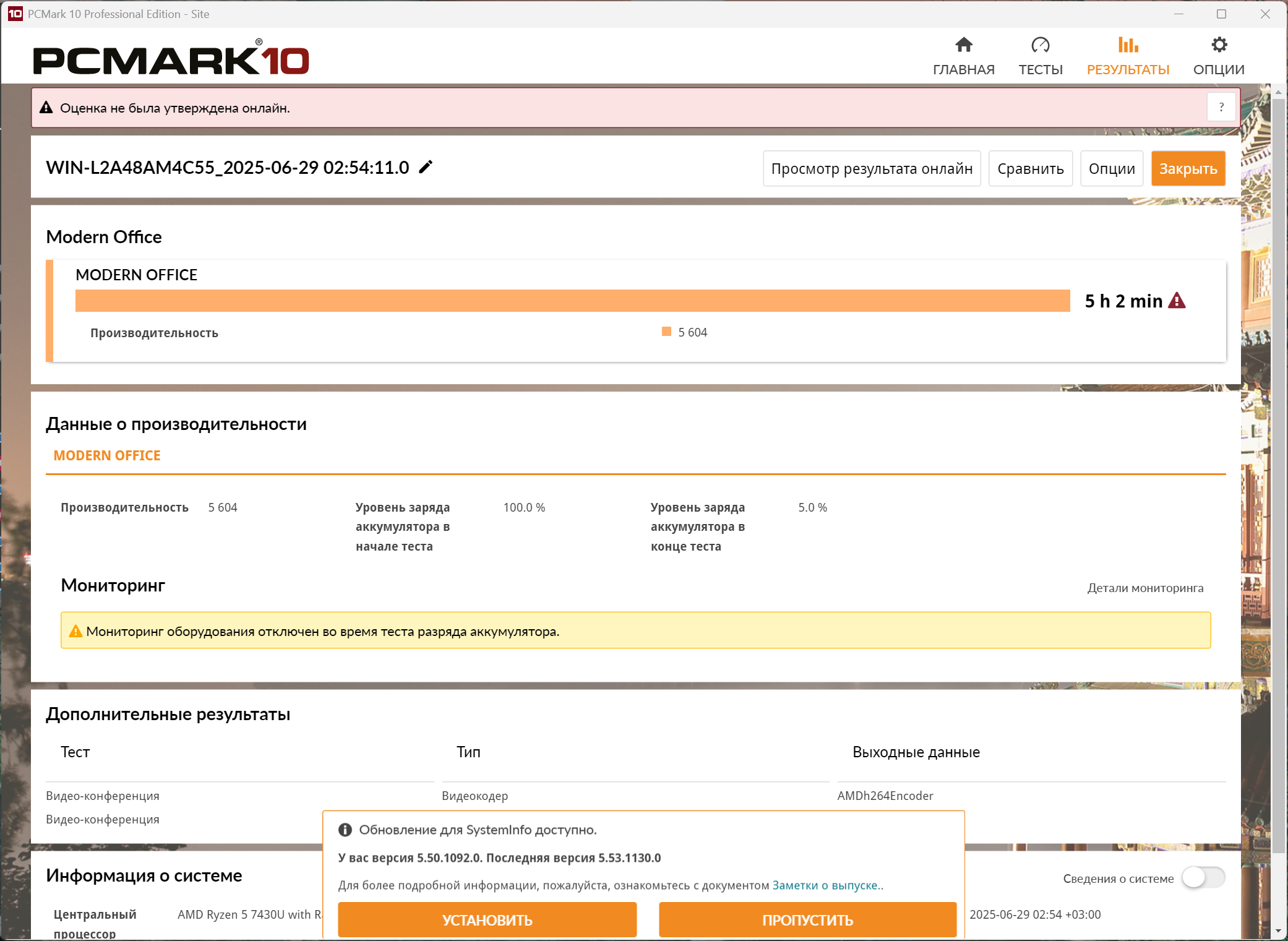The height and width of the screenshot is (941, 1288).
Task: Close the result with Закрыть button
Action: tap(1187, 168)
